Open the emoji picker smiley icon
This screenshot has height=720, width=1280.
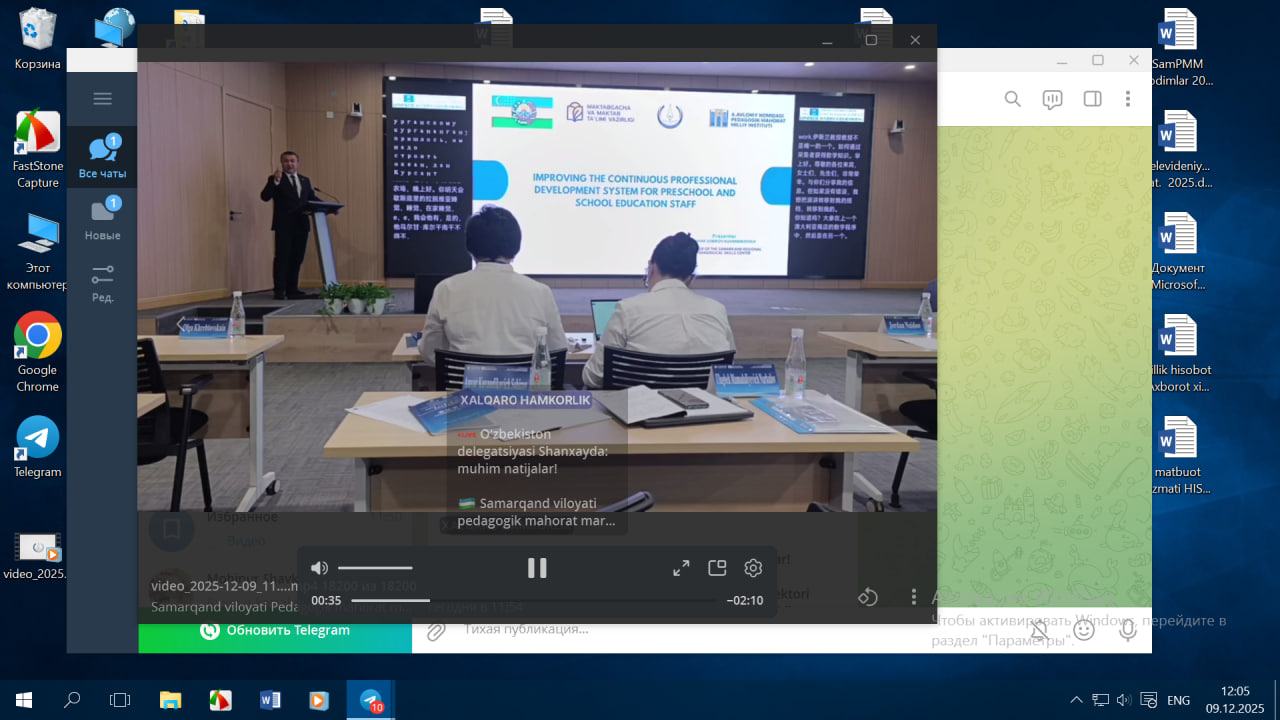[x=1084, y=630]
